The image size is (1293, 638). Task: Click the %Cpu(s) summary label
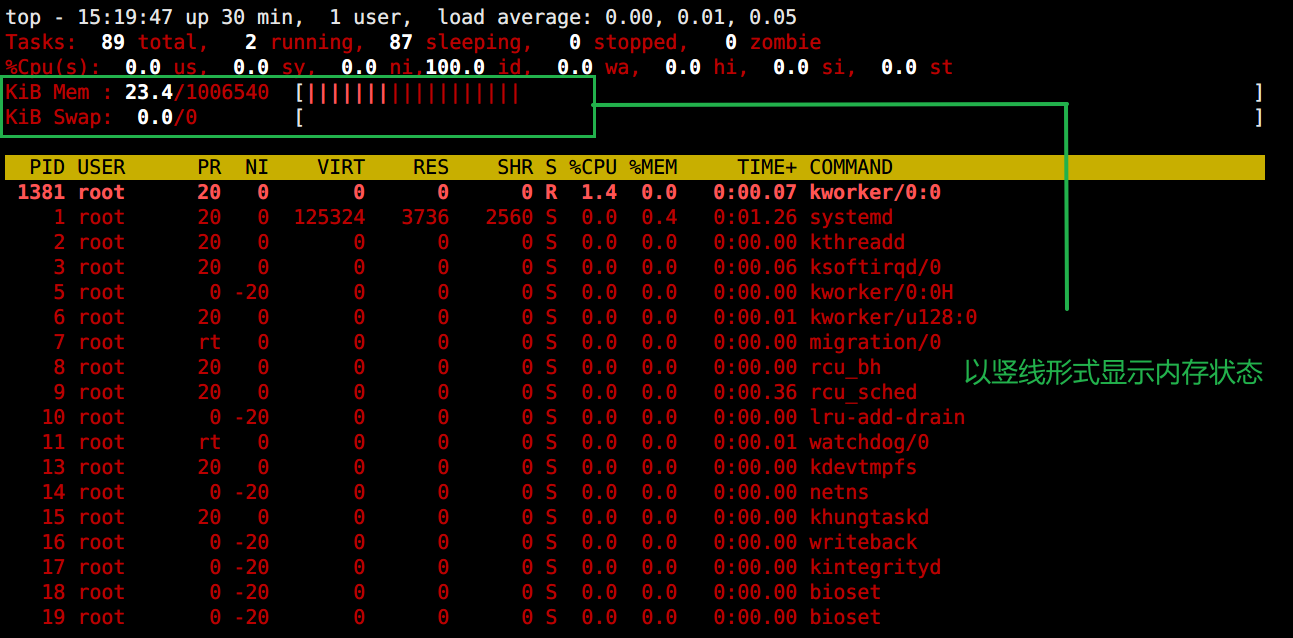53,68
